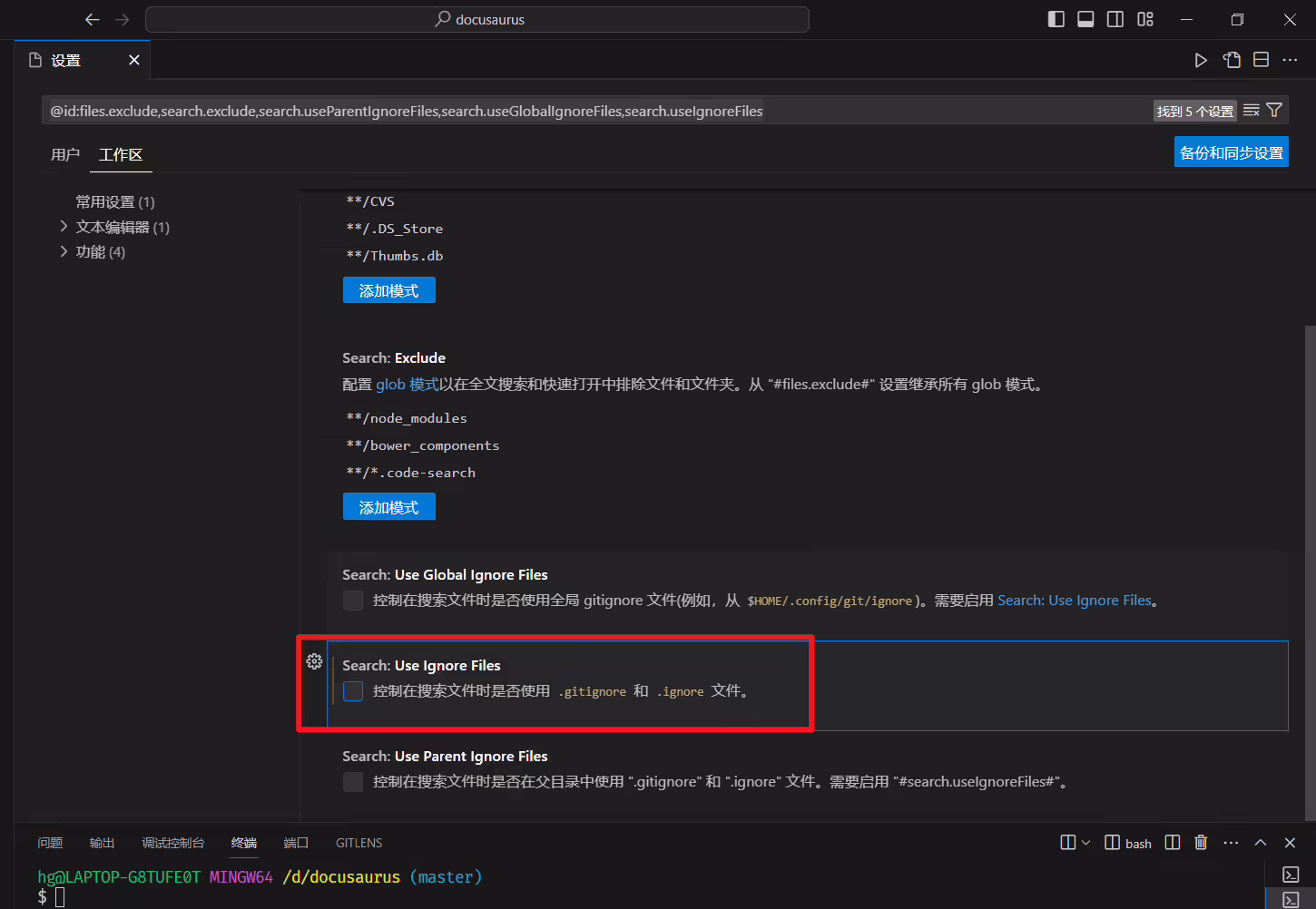Open 端口 panel tab
Screen dimensions: 1316x909
[296, 843]
